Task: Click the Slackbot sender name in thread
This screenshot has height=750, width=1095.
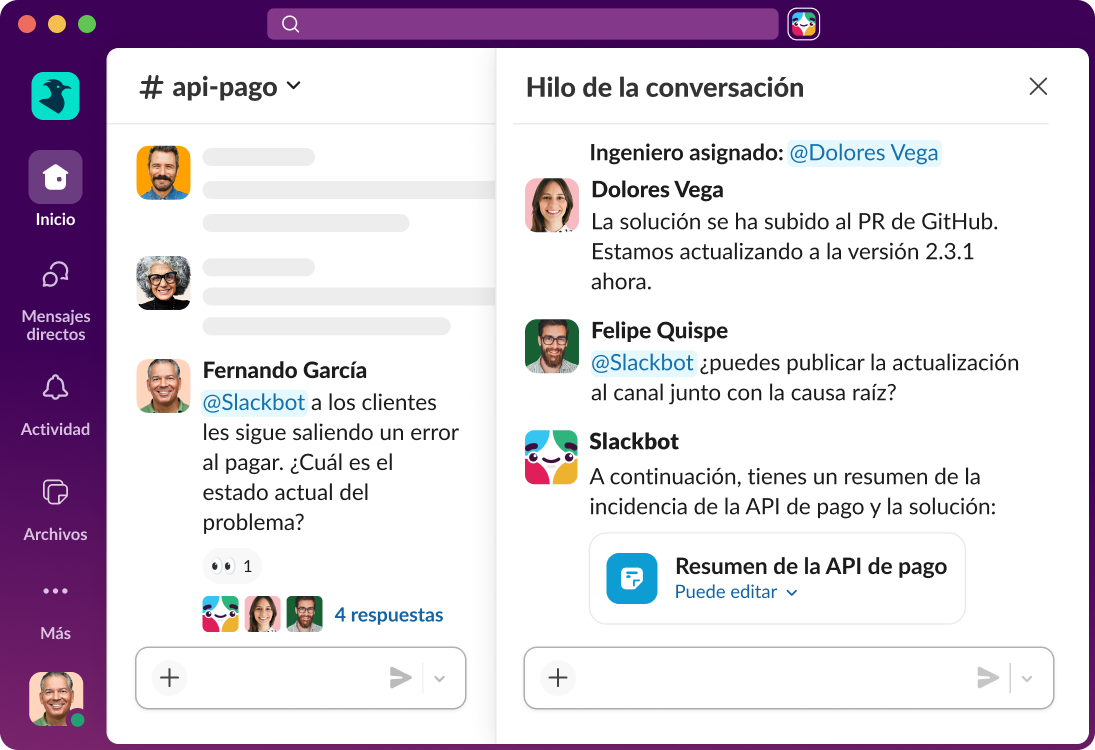Action: pyautogui.click(x=634, y=441)
